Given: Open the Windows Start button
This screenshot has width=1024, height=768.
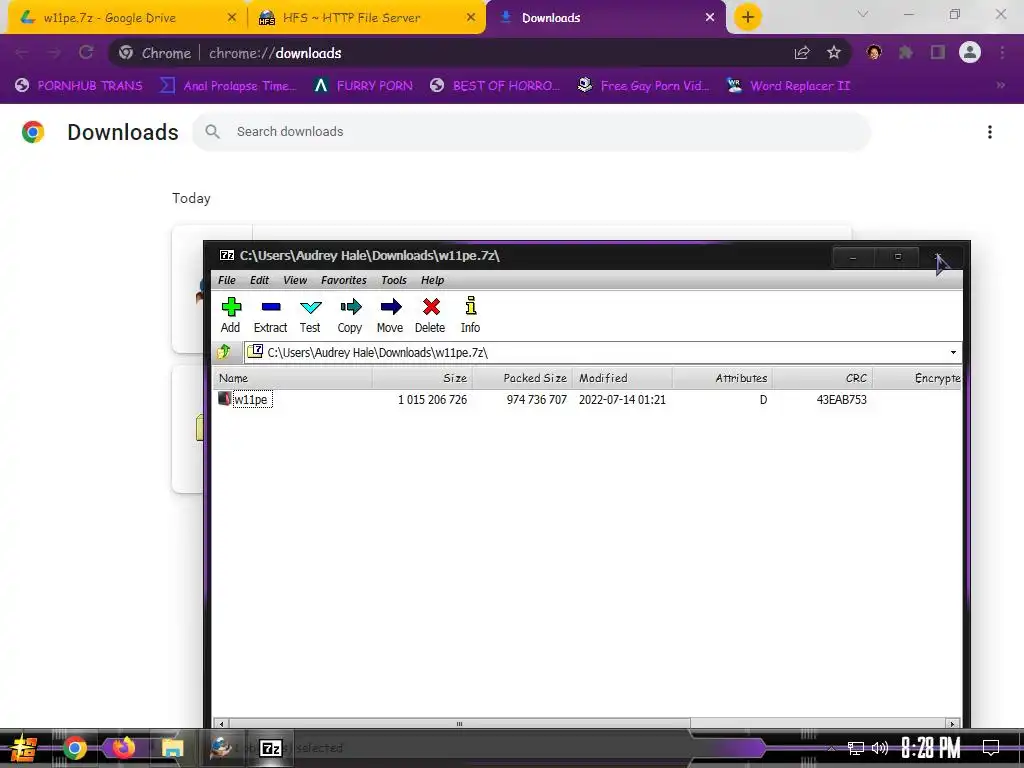Looking at the screenshot, I should 24,748.
